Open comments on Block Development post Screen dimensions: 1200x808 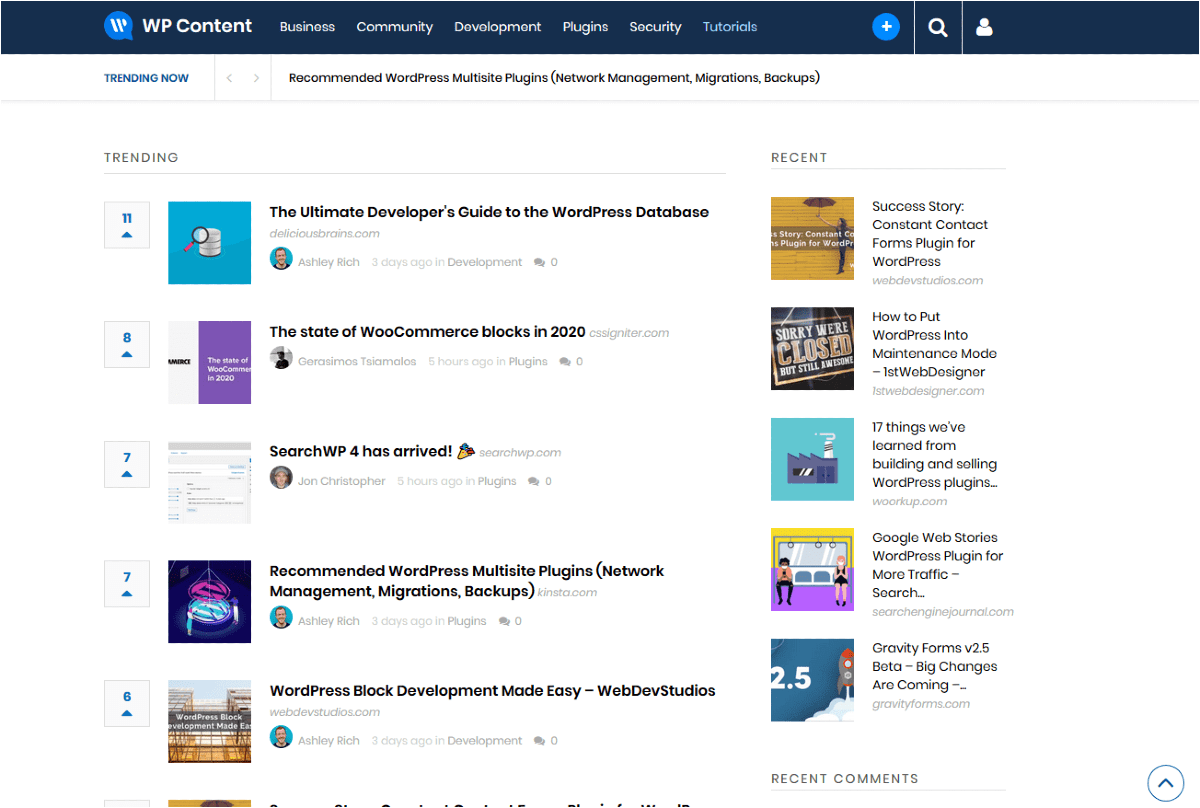coord(546,741)
